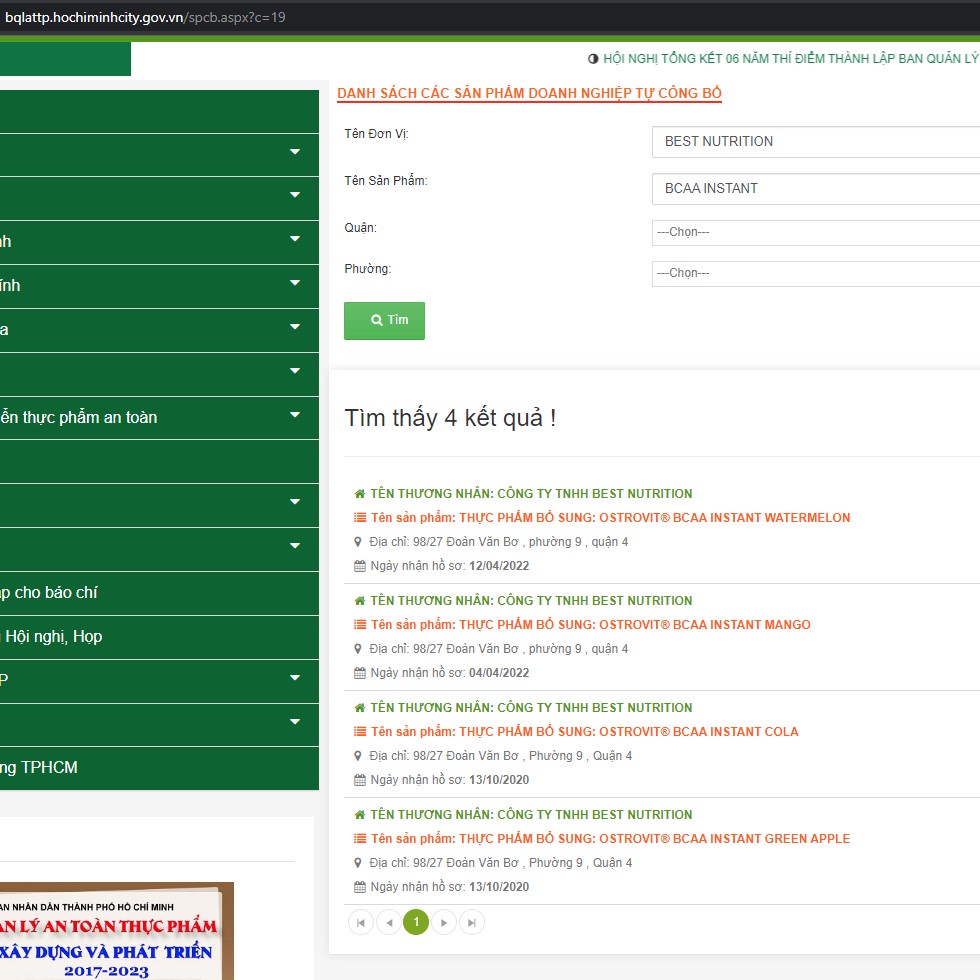The image size is (980, 980).
Task: Click the next page arrow in pagination
Action: [444, 922]
